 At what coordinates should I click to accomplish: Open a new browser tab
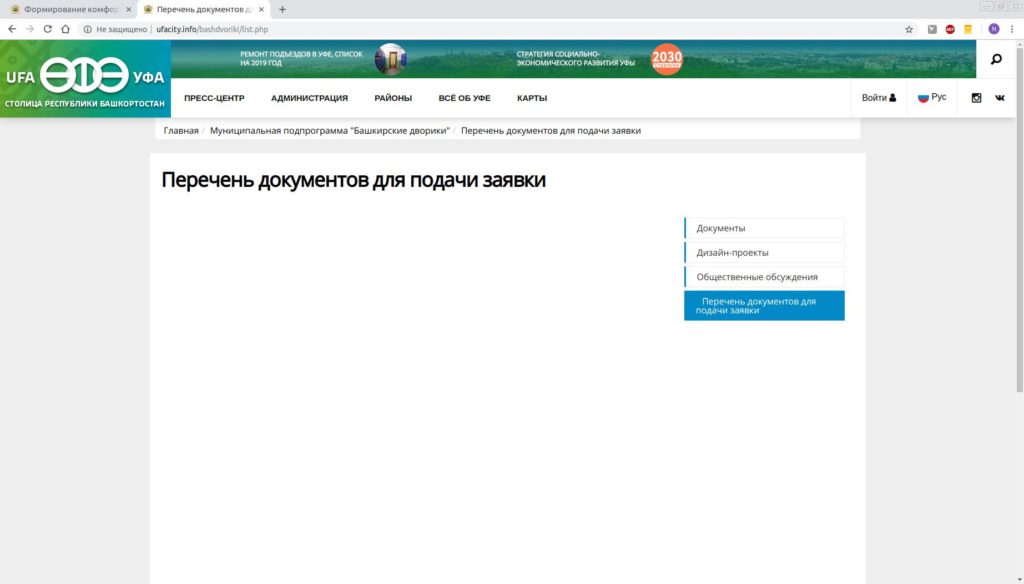point(282,9)
